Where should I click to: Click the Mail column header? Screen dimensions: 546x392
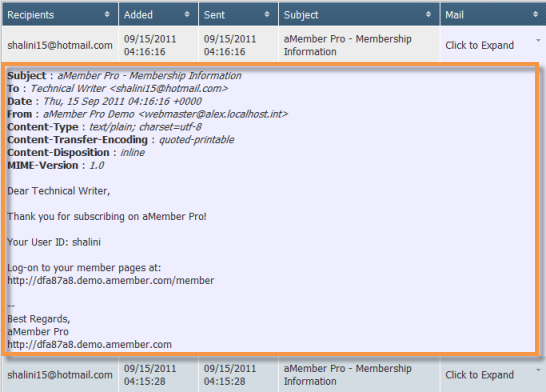click(493, 14)
